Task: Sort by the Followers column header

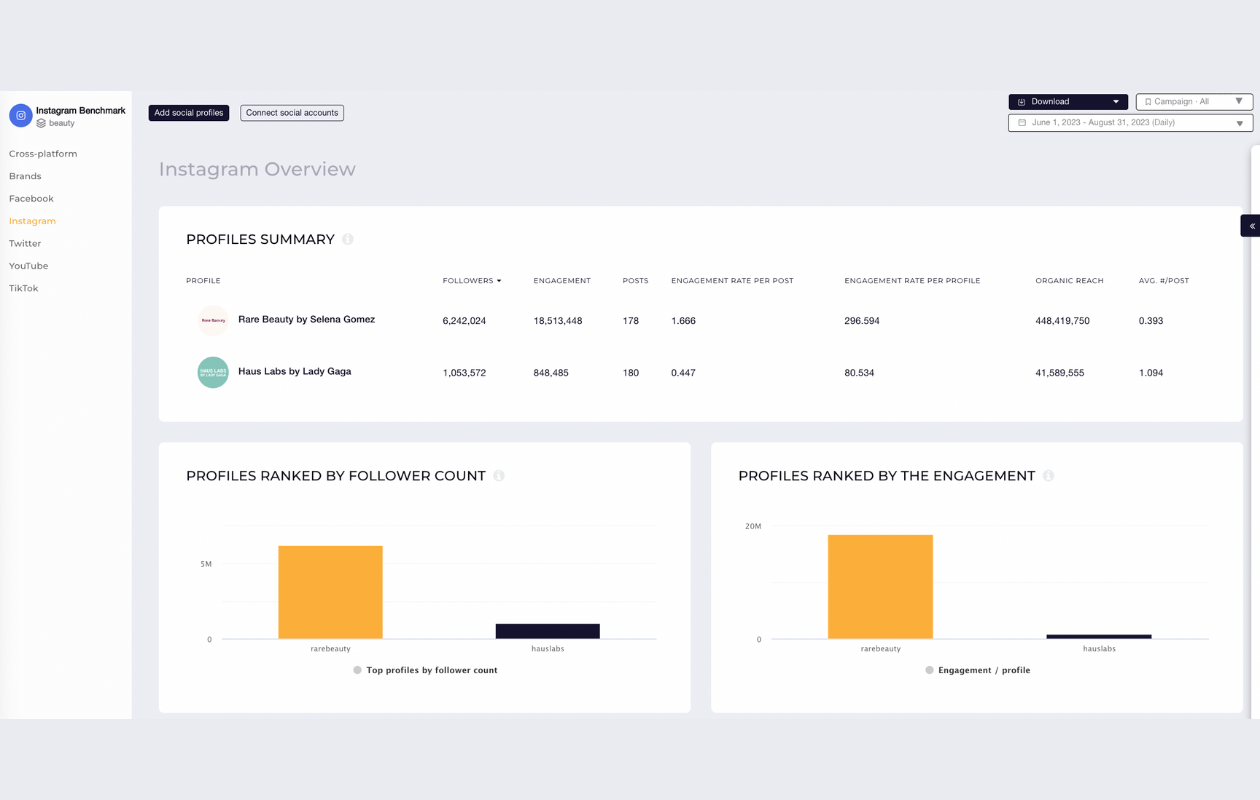Action: (472, 281)
